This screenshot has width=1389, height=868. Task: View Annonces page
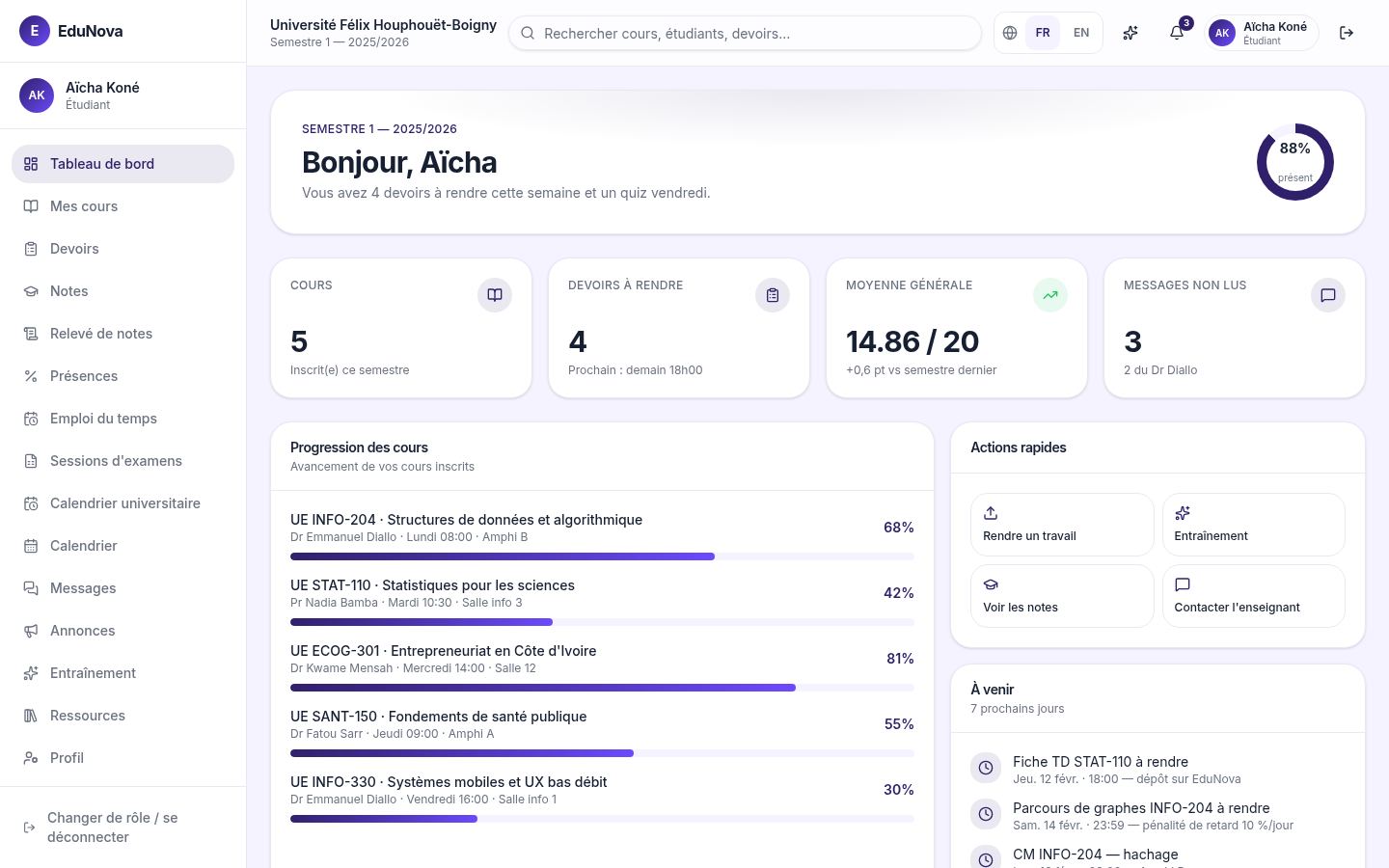tap(123, 631)
